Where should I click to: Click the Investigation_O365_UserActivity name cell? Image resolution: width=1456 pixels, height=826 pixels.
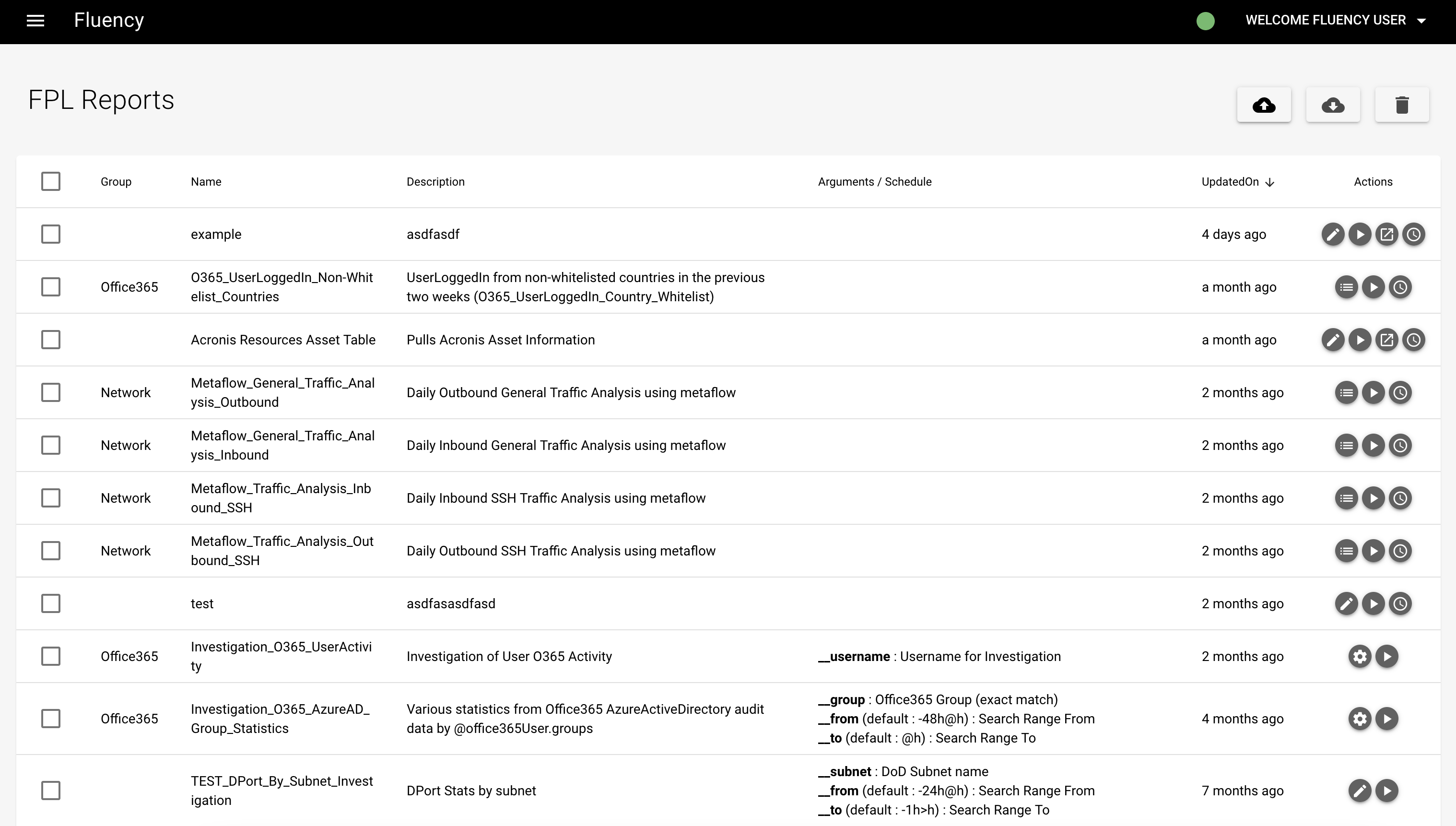pyautogui.click(x=282, y=656)
